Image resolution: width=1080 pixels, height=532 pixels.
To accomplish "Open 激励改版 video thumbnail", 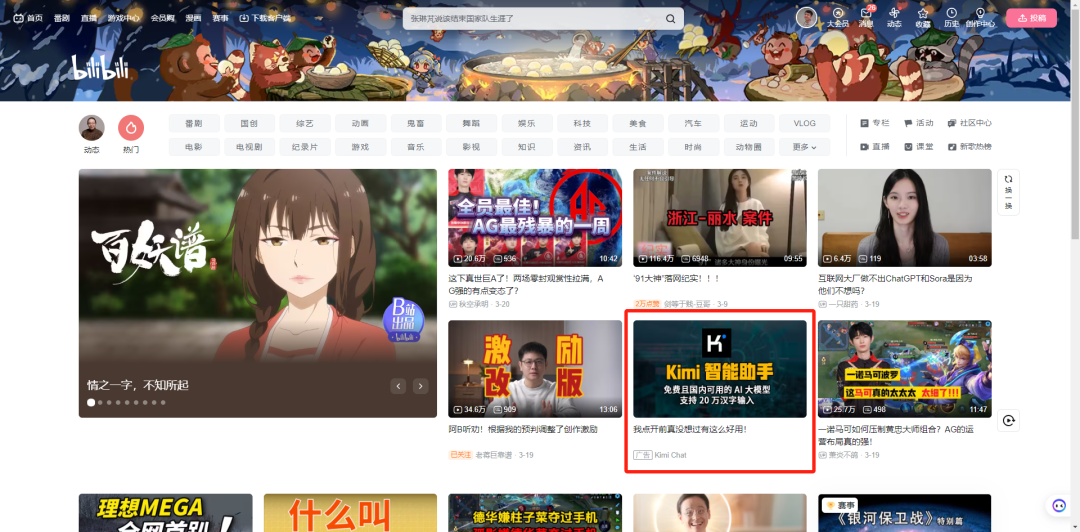I will [535, 369].
